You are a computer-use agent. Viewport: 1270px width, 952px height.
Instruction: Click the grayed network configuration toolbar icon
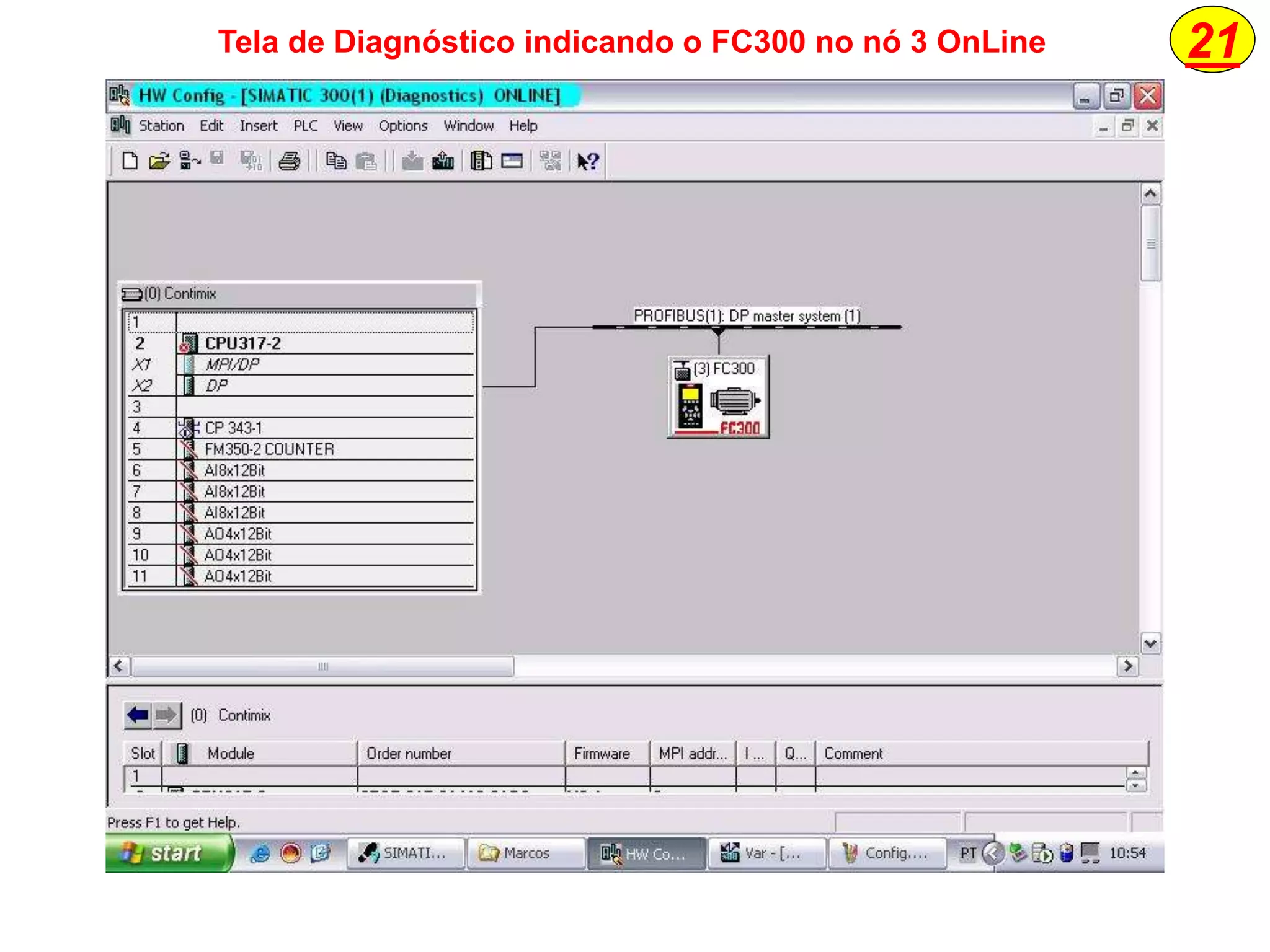pyautogui.click(x=551, y=161)
